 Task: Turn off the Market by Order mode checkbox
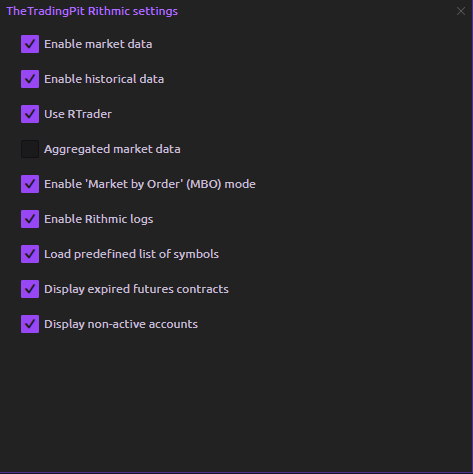coord(30,184)
